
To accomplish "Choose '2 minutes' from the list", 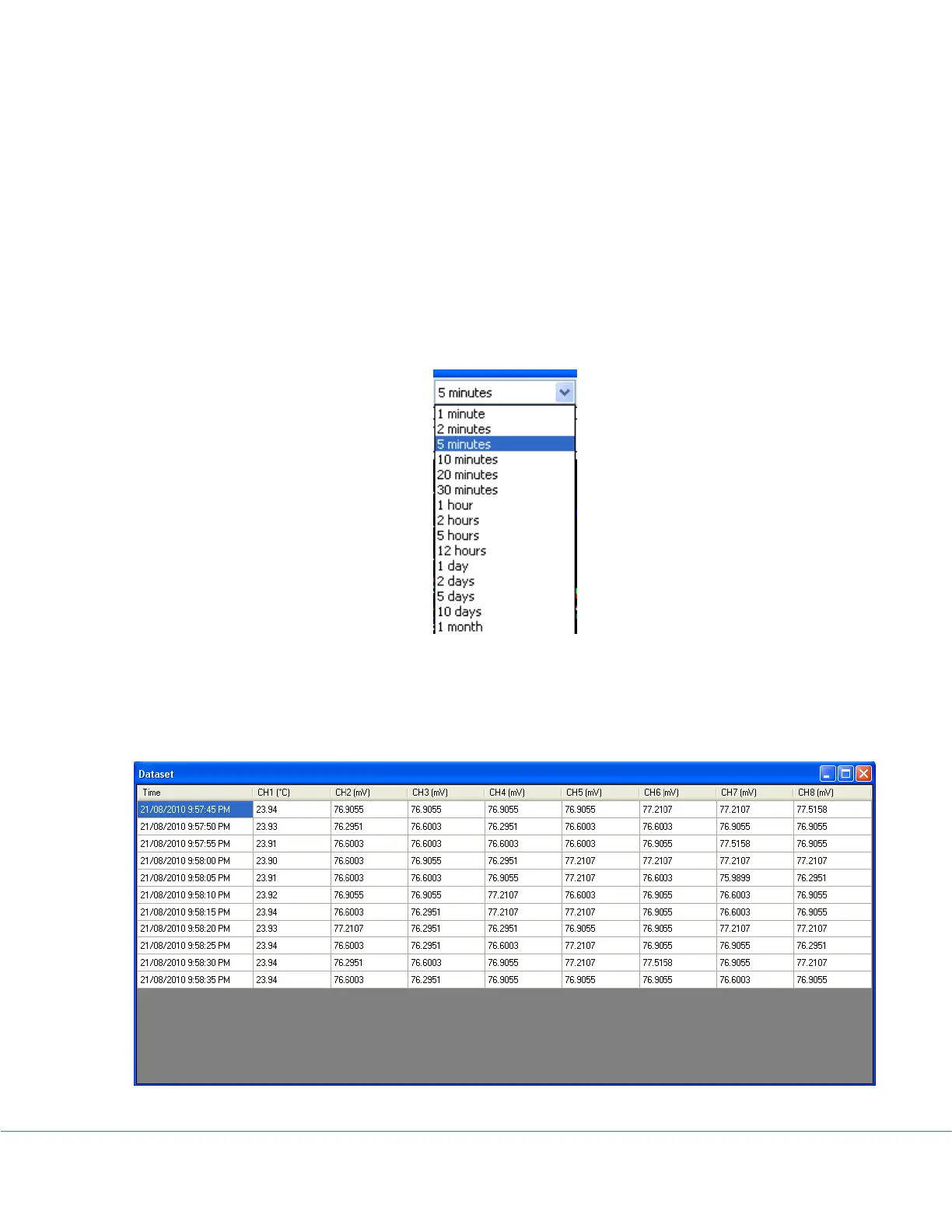I will click(x=504, y=429).
